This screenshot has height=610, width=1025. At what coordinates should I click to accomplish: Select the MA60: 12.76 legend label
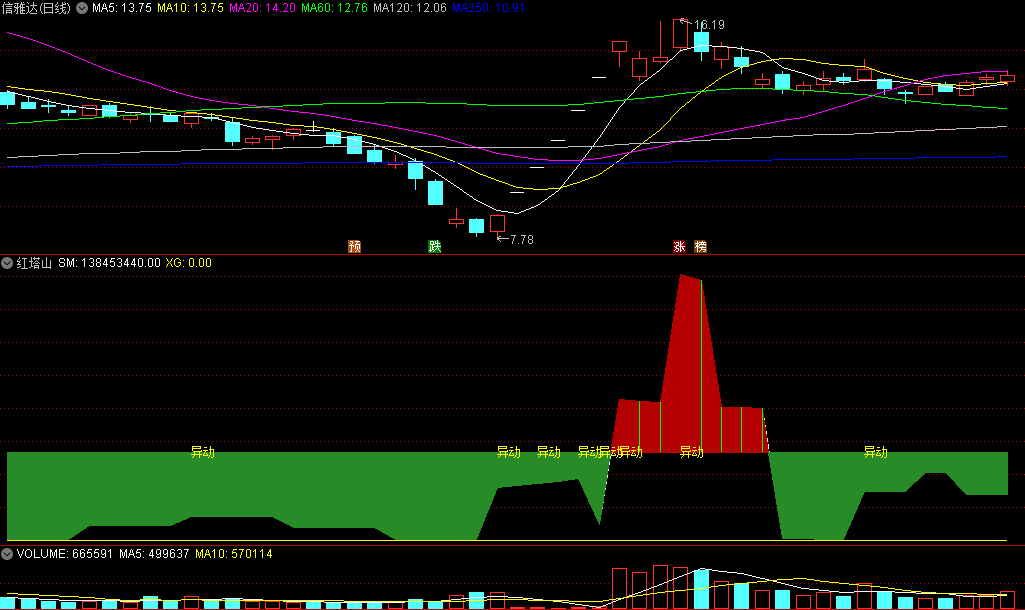(x=334, y=8)
